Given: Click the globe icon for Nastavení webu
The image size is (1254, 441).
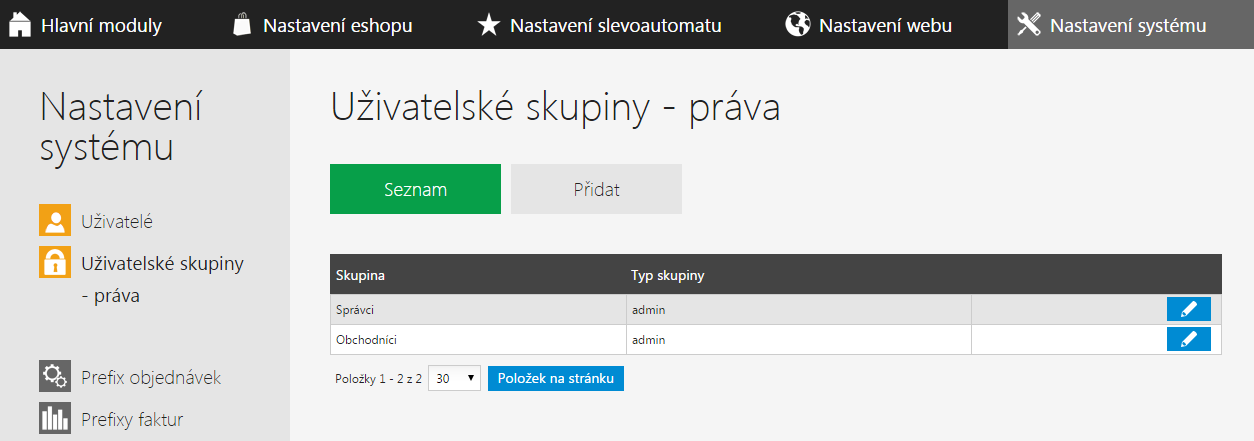Looking at the screenshot, I should (797, 25).
